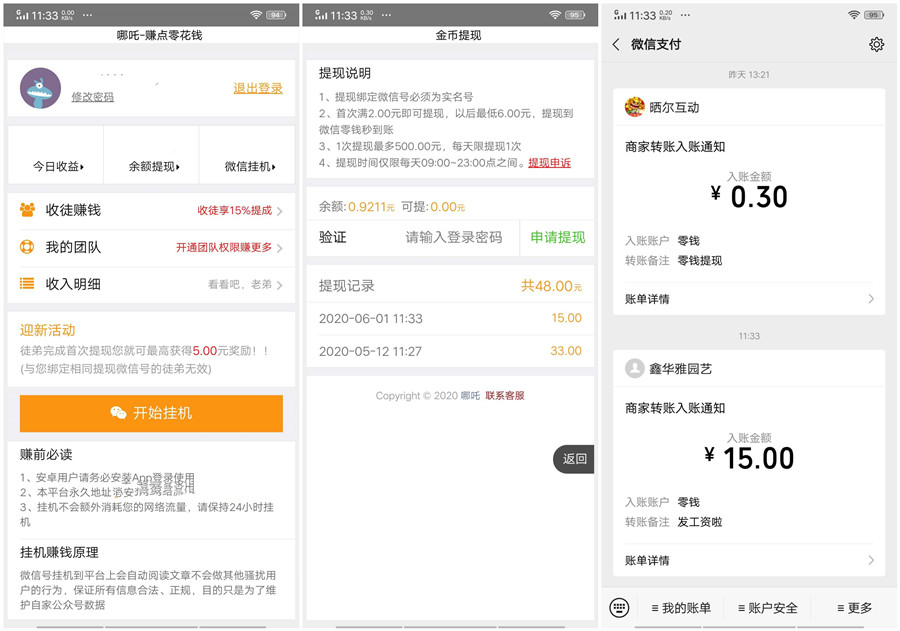This screenshot has height=631, width=900.
Task: Click the 收徒赚钱 people icon
Action: (x=27, y=210)
